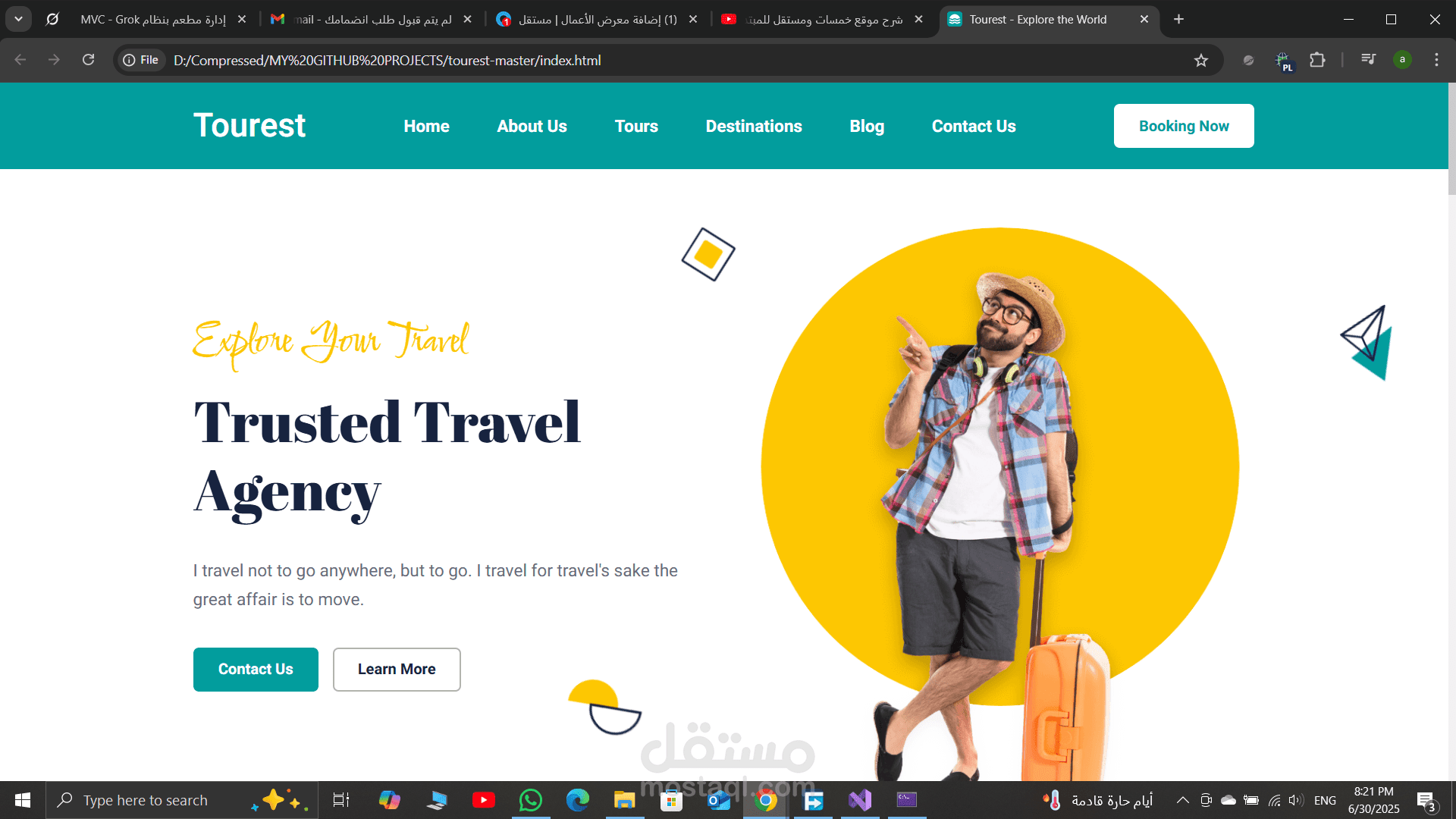Toggle Task View on the taskbar

[x=341, y=800]
